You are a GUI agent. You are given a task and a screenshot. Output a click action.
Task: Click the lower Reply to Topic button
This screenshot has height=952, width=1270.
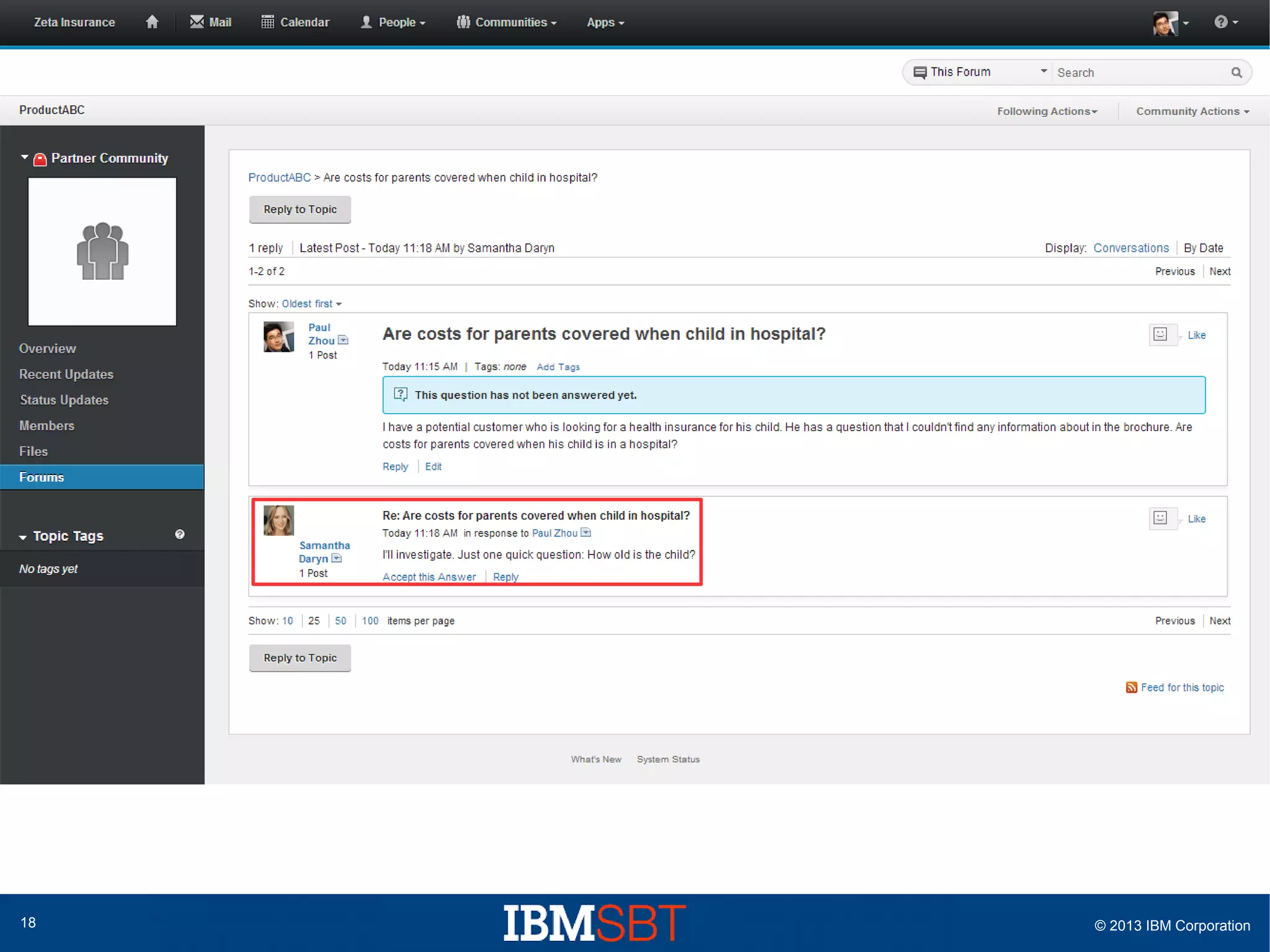pyautogui.click(x=300, y=658)
